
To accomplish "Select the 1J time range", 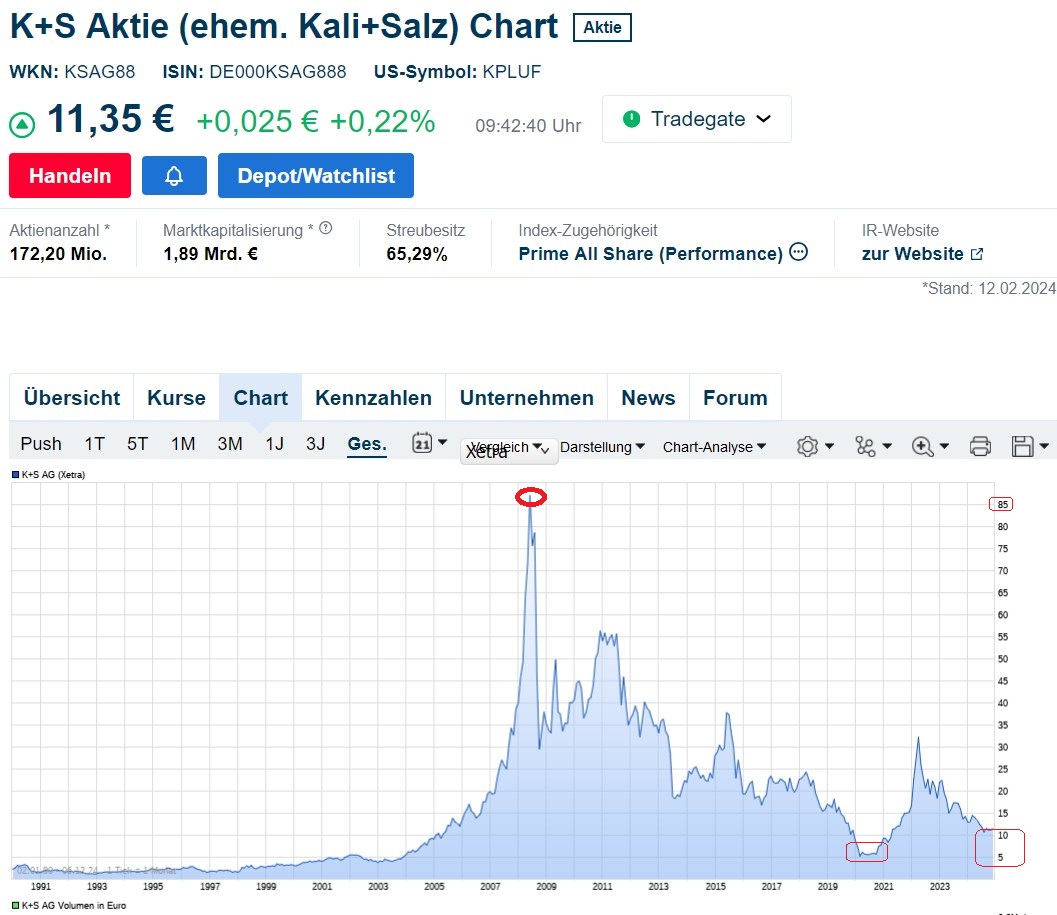I will (x=274, y=444).
